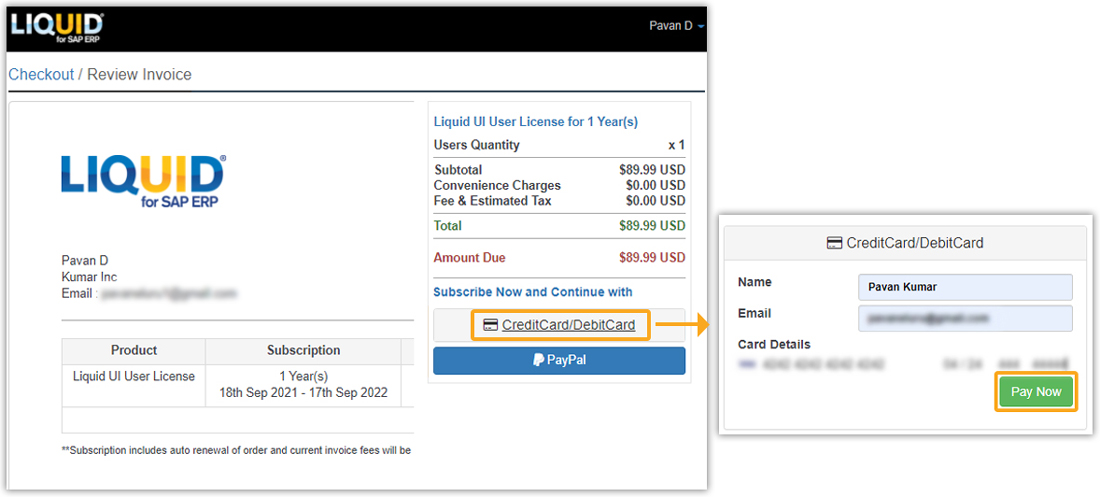Screen dimensions: 1100x497
Task: Click the LIQUID for SAP ERP header logo
Action: (x=58, y=28)
